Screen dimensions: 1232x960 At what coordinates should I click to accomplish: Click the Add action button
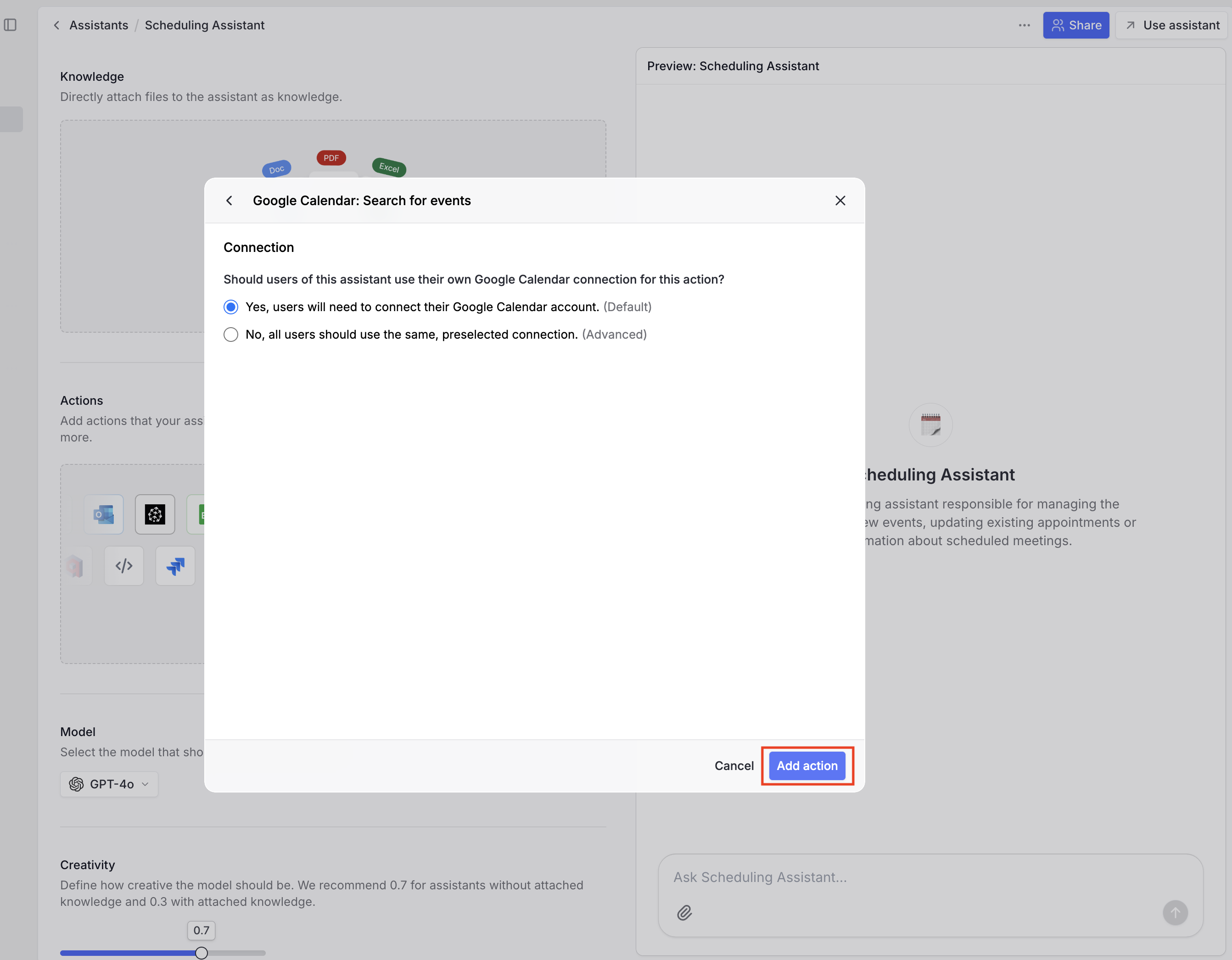click(806, 765)
